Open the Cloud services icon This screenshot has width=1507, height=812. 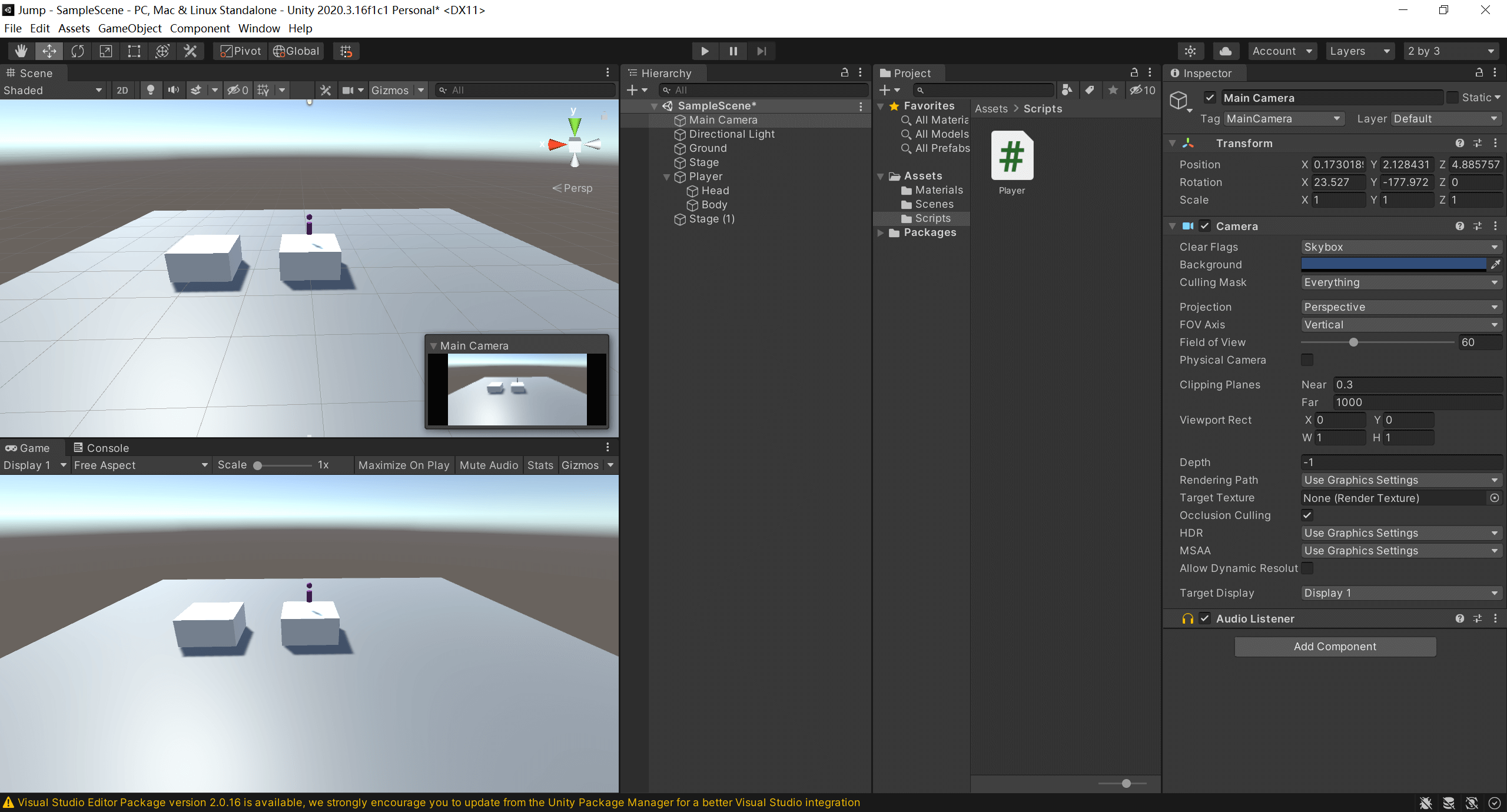pos(1225,51)
